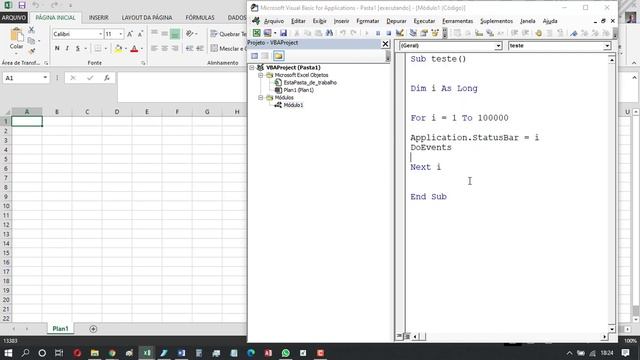Open the borders dropdown arrow
The width and height of the screenshot is (640, 360).
[105, 49]
